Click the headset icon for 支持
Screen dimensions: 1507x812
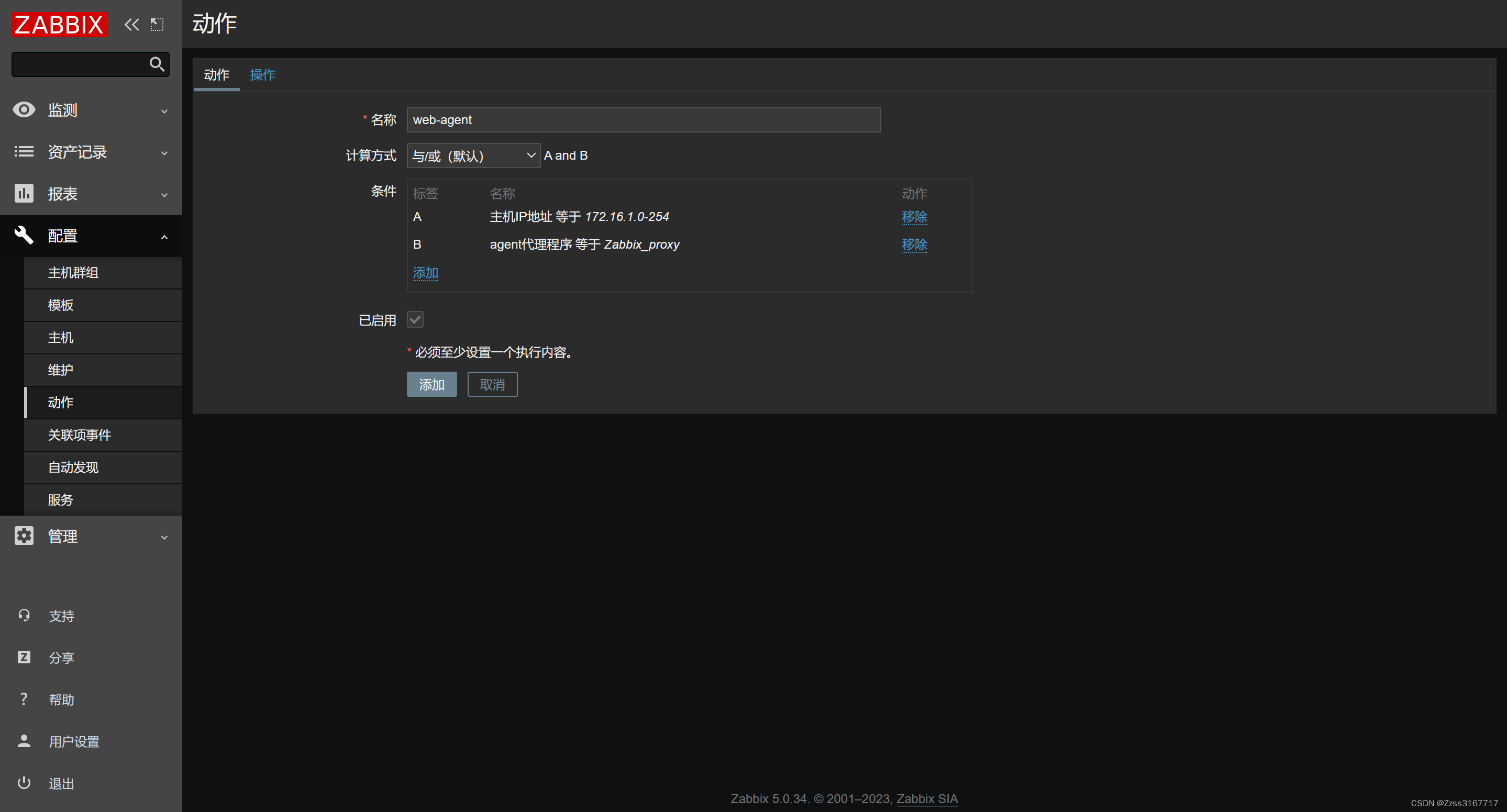coord(24,616)
